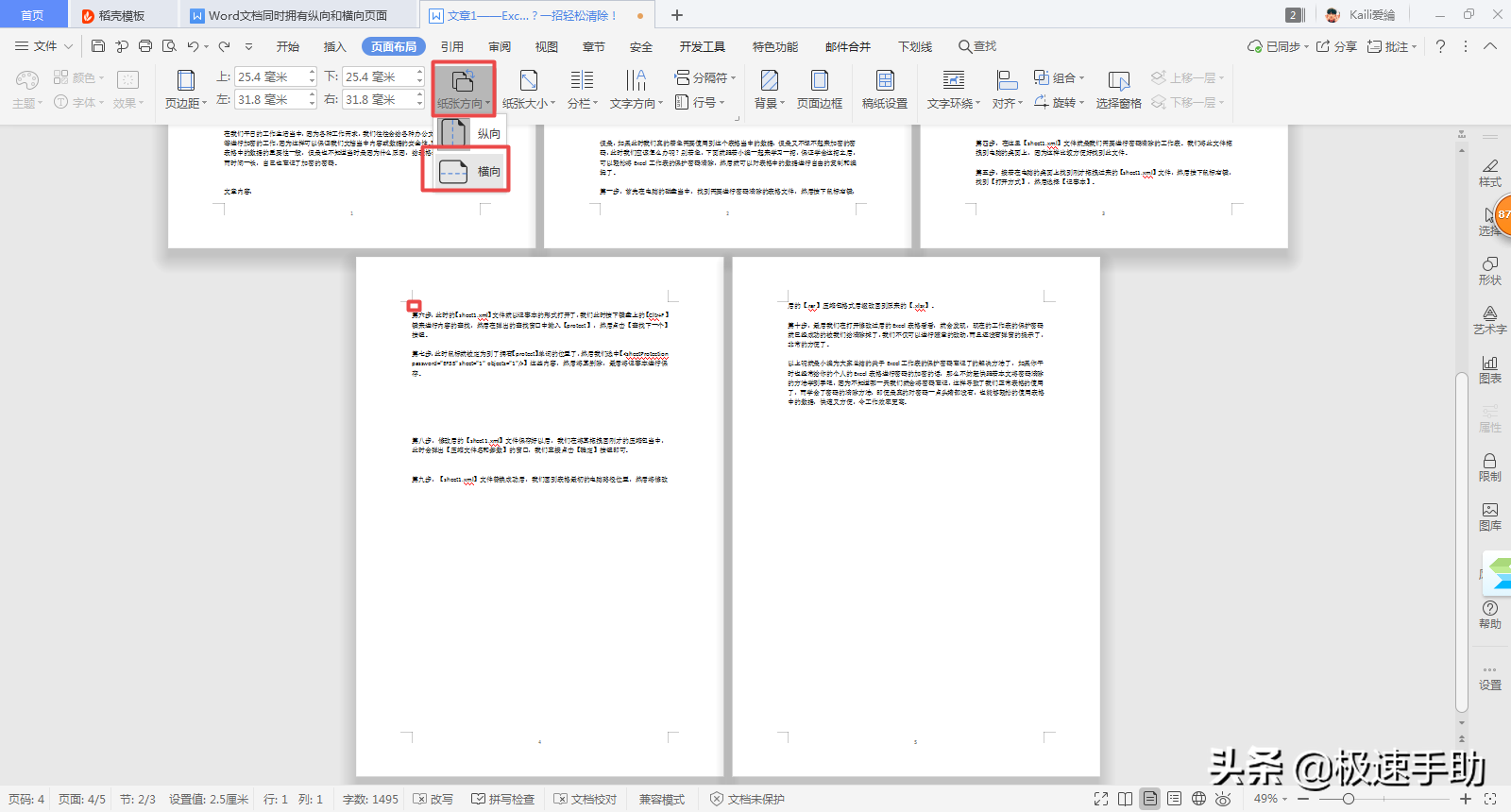1511x812 pixels.
Task: Click the top margin 上 input field
Action: 275,76
